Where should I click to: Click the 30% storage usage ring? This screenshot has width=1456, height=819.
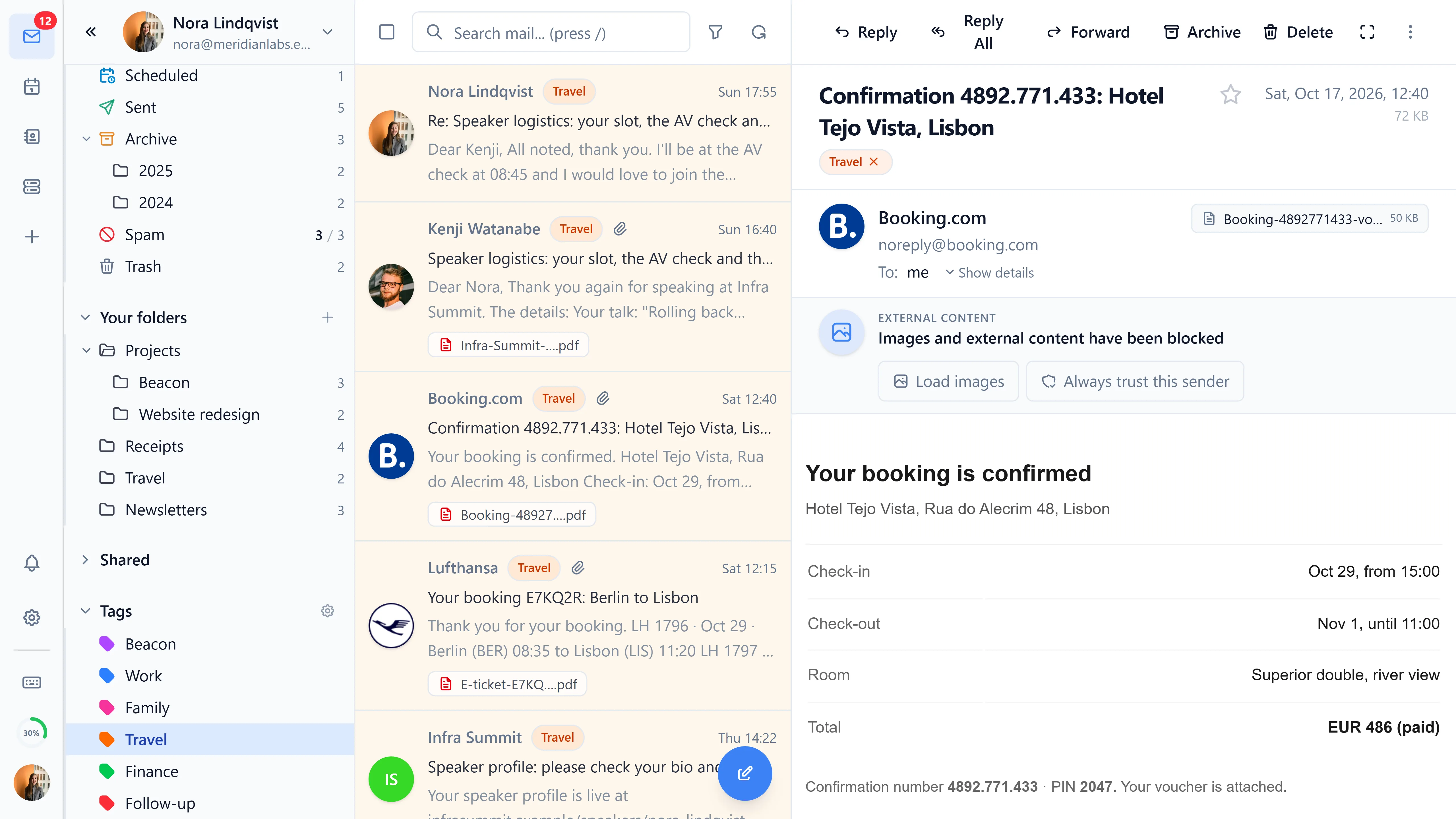point(32,733)
